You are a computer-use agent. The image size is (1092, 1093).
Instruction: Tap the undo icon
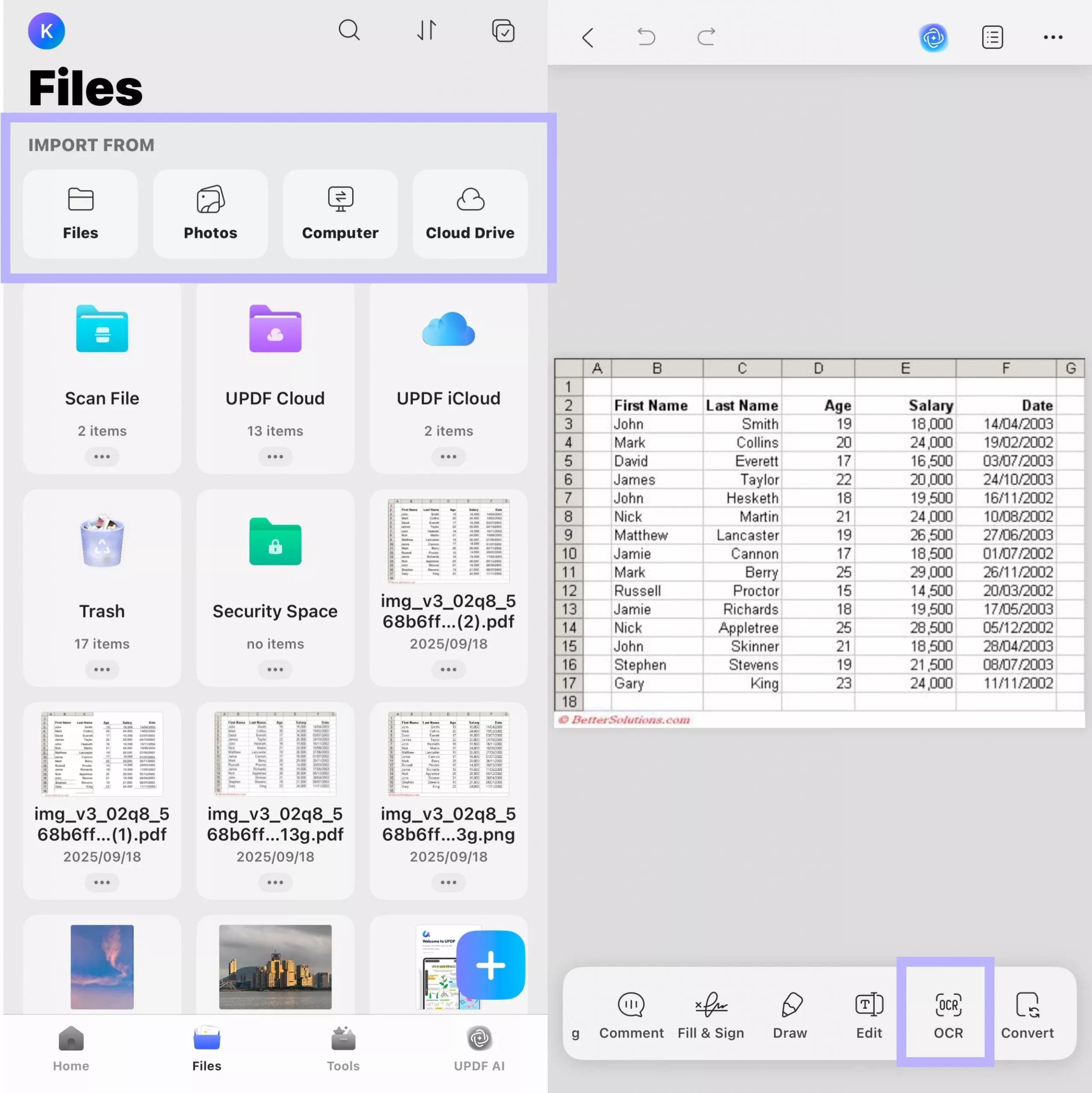[646, 37]
